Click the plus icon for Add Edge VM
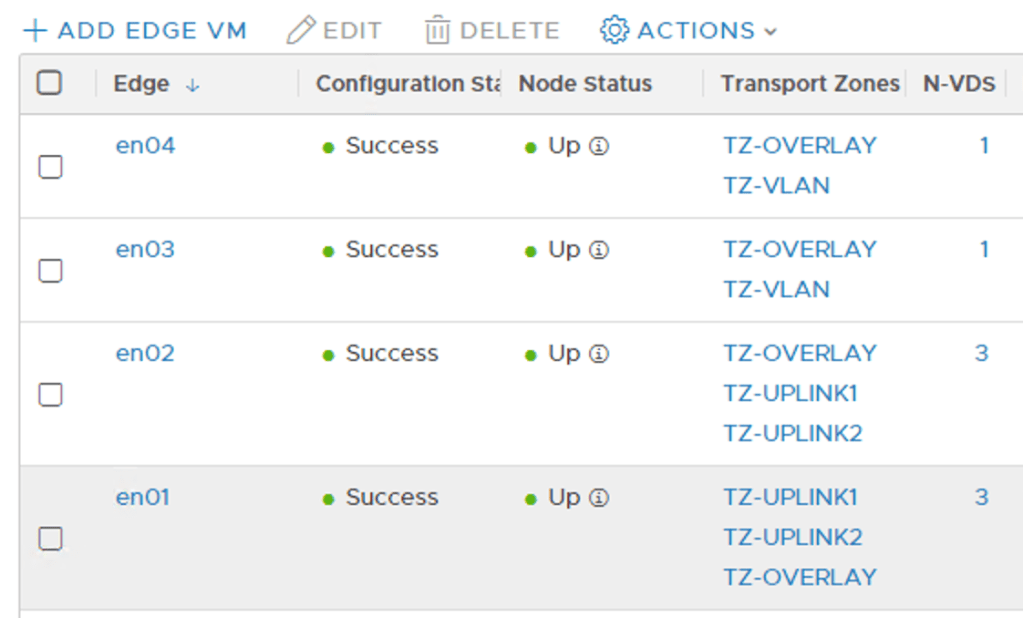Image resolution: width=1023 pixels, height=618 pixels. [35, 31]
